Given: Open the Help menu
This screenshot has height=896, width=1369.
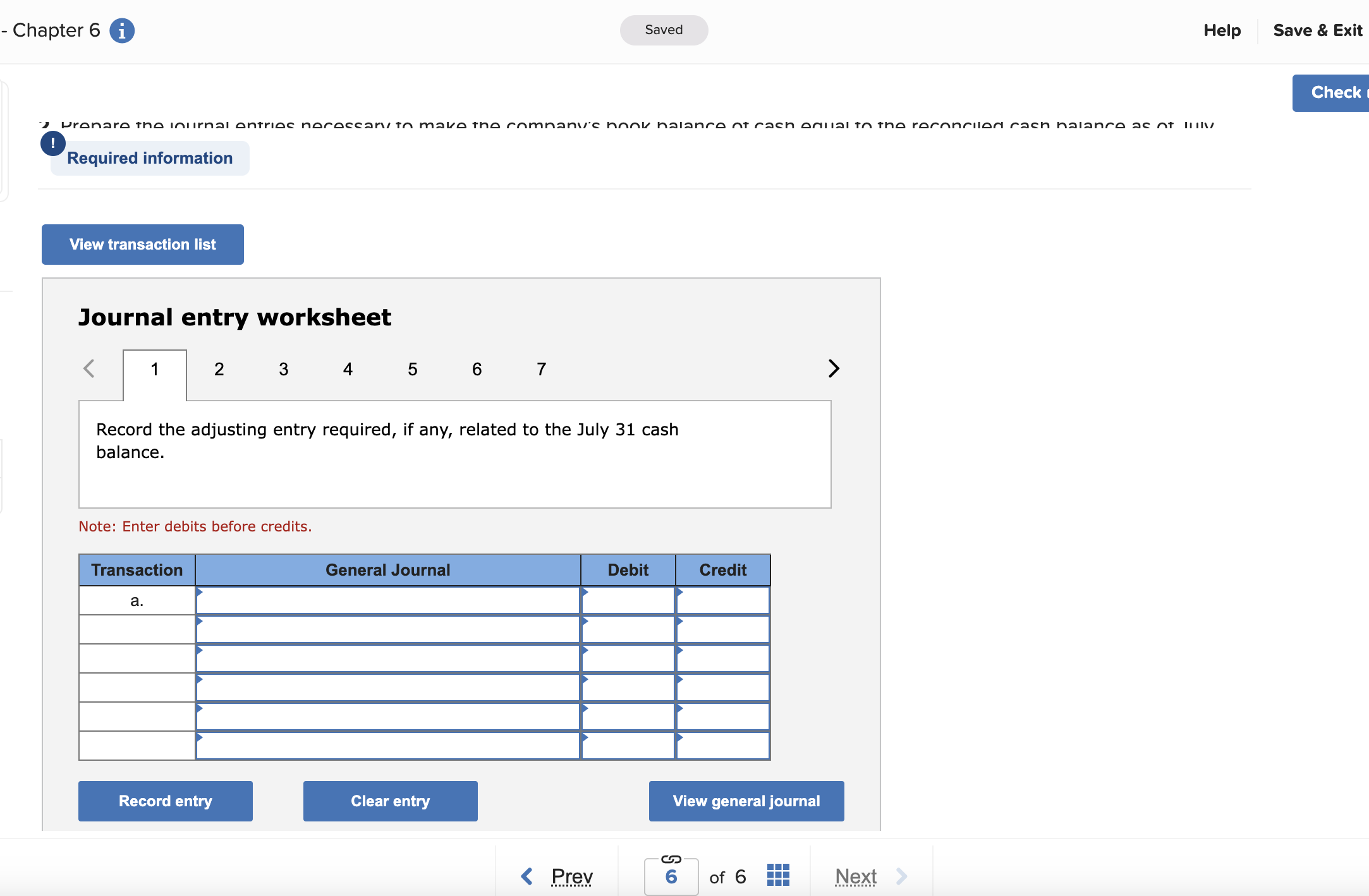Looking at the screenshot, I should 1222,30.
